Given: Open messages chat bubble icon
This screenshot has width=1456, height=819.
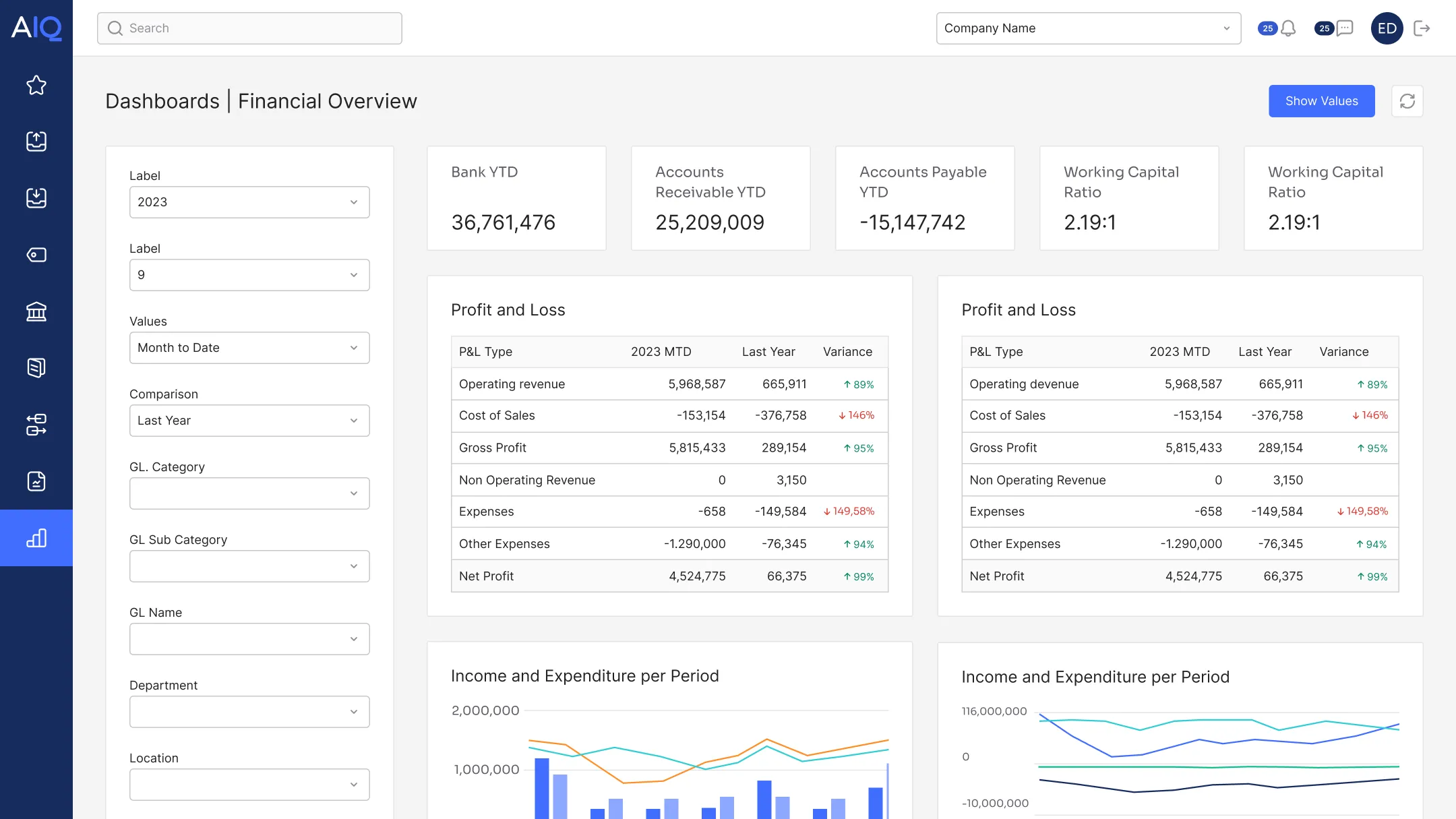Looking at the screenshot, I should coord(1345,28).
